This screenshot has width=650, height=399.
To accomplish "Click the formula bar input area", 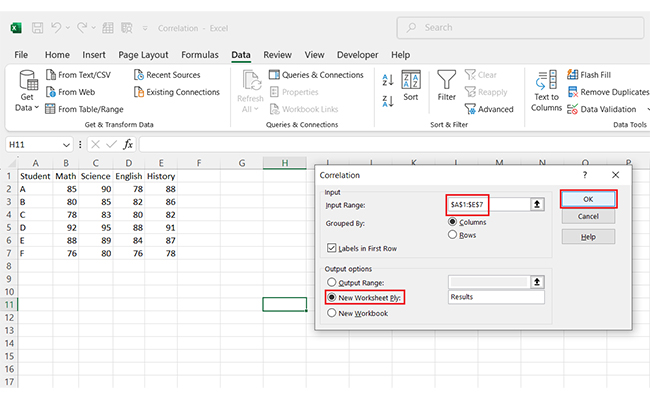I will (394, 145).
